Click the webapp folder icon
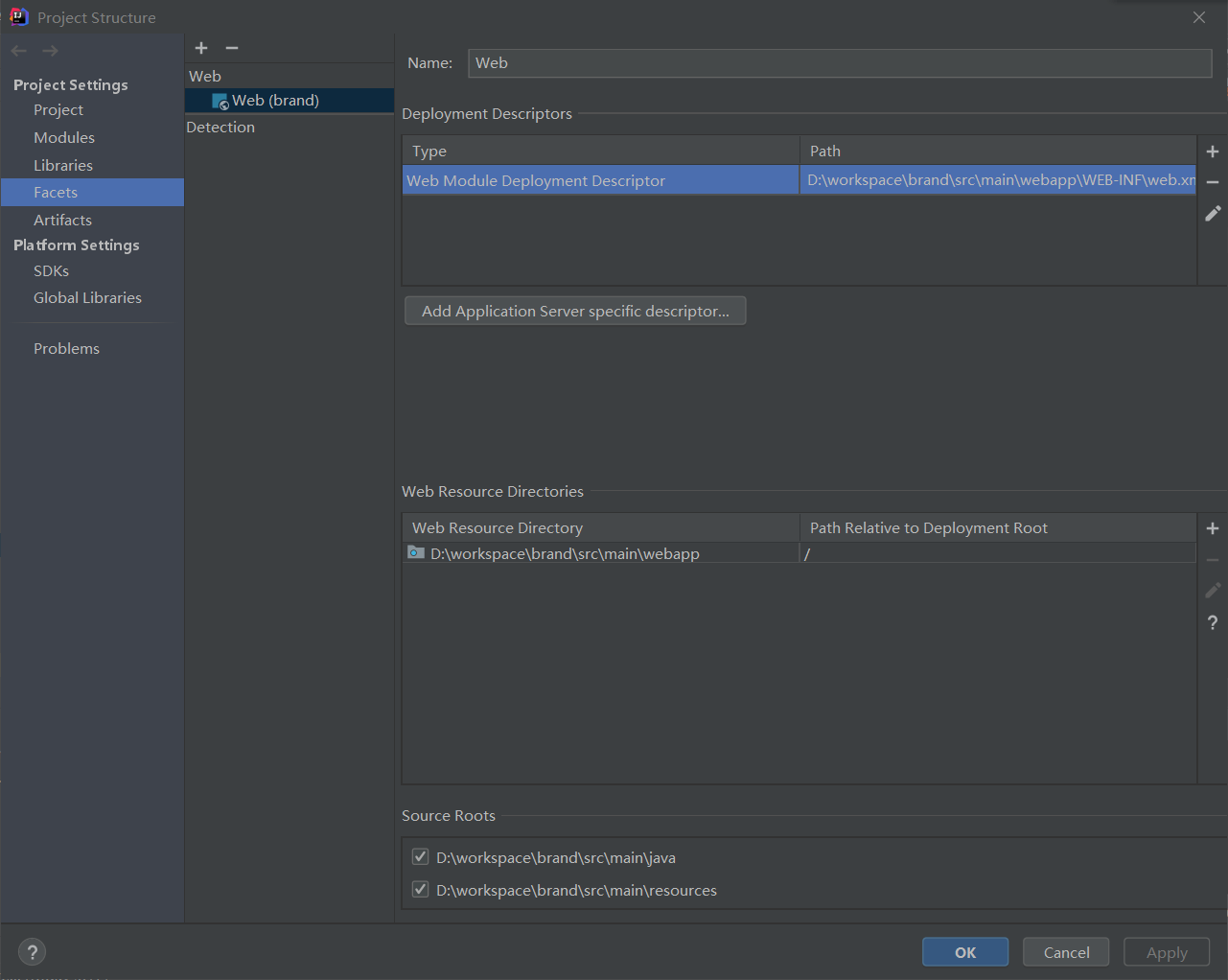 416,552
